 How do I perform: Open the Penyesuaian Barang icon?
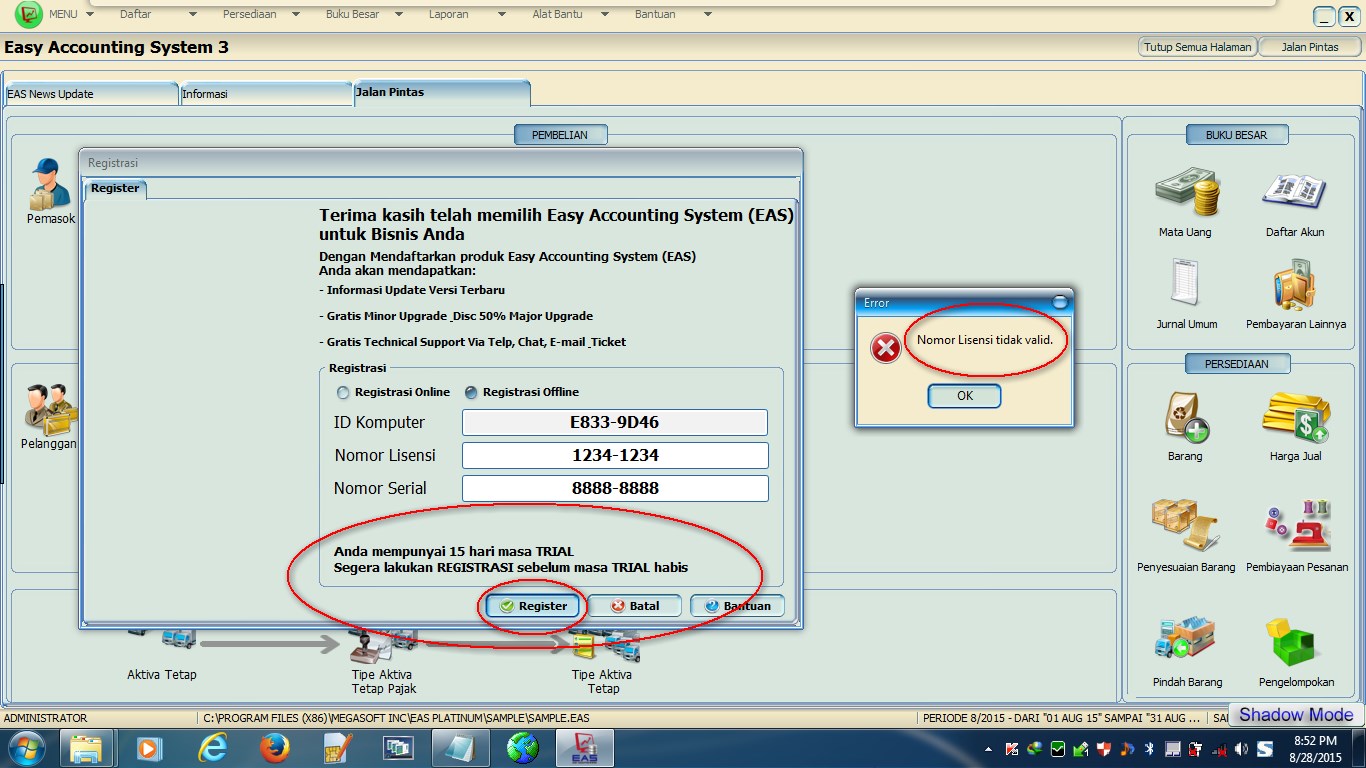1186,526
